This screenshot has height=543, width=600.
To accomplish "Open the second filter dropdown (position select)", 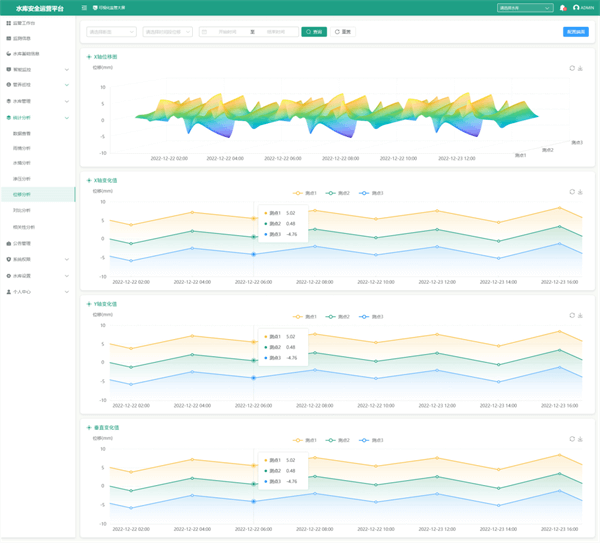I will 168,32.
